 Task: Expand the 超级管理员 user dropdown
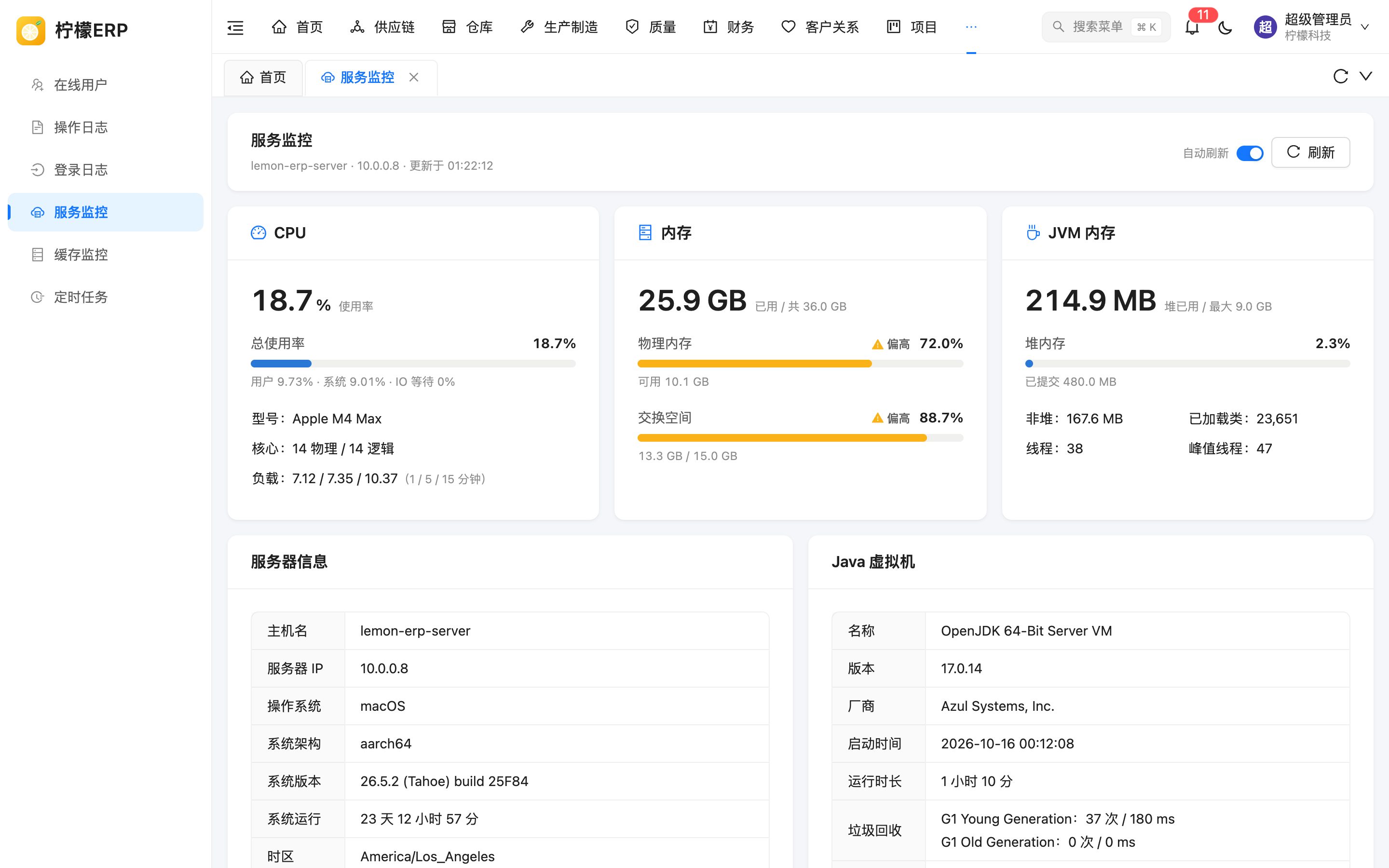(x=1365, y=27)
